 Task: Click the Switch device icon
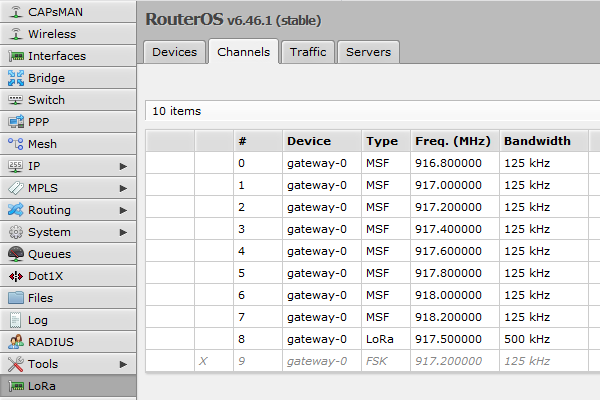[16, 100]
